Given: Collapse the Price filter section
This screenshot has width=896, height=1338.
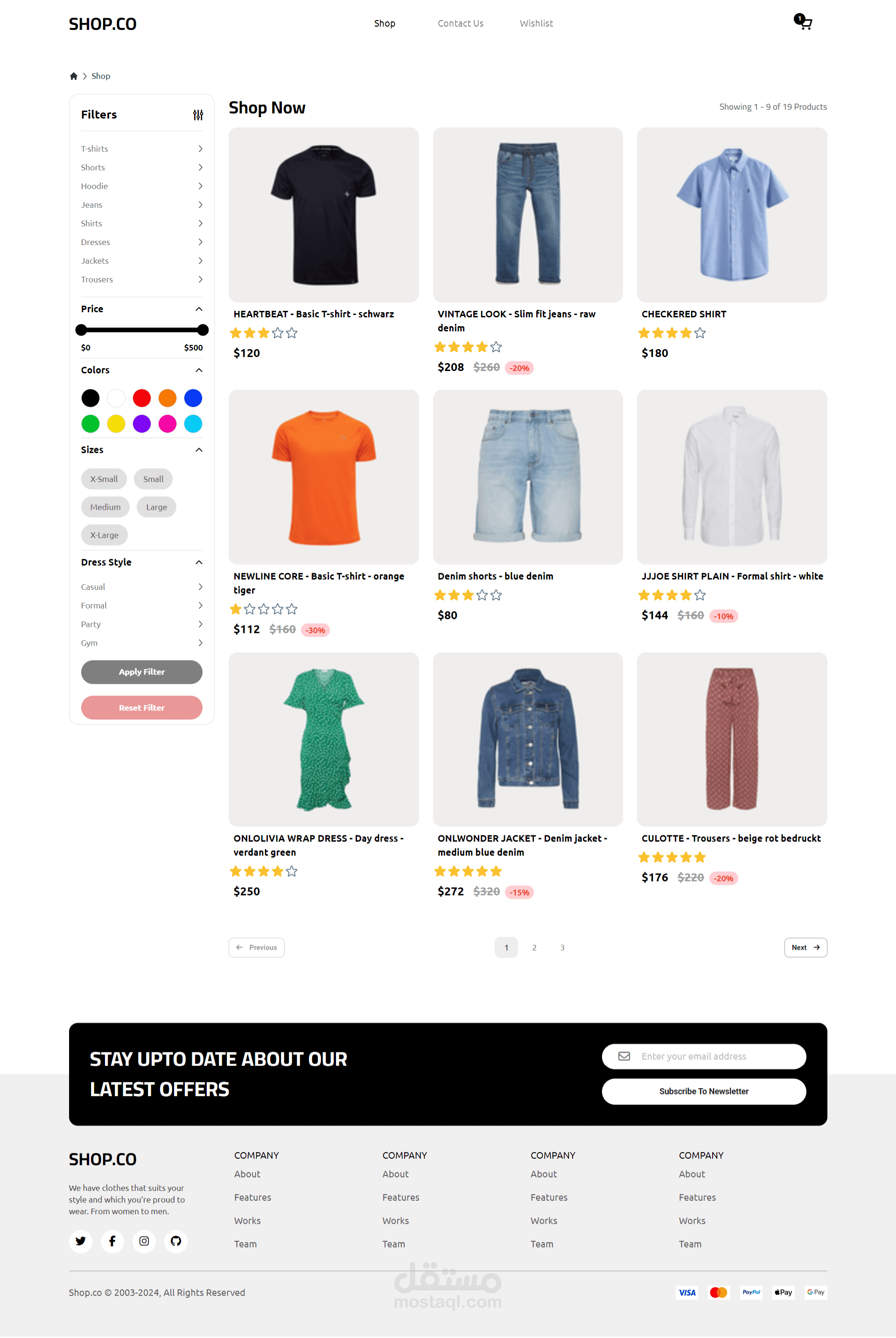Looking at the screenshot, I should click(199, 309).
